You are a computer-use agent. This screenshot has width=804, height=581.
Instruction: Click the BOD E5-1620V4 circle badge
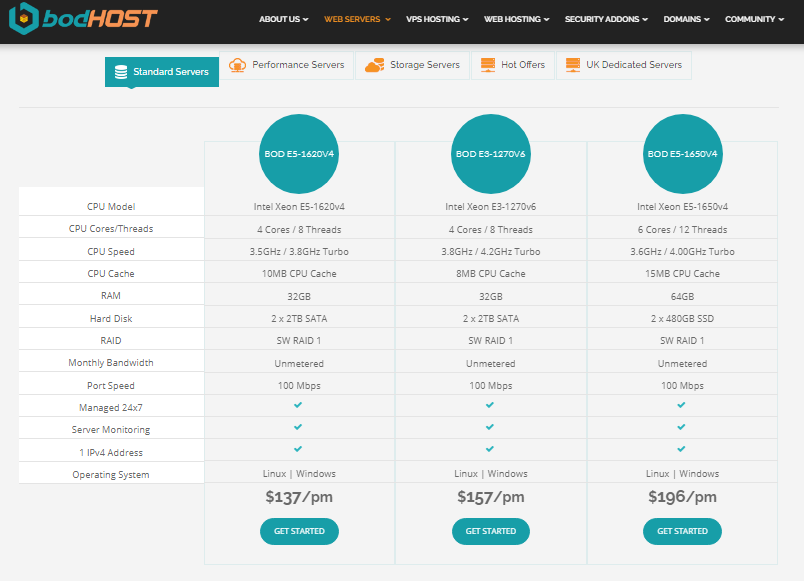299,154
